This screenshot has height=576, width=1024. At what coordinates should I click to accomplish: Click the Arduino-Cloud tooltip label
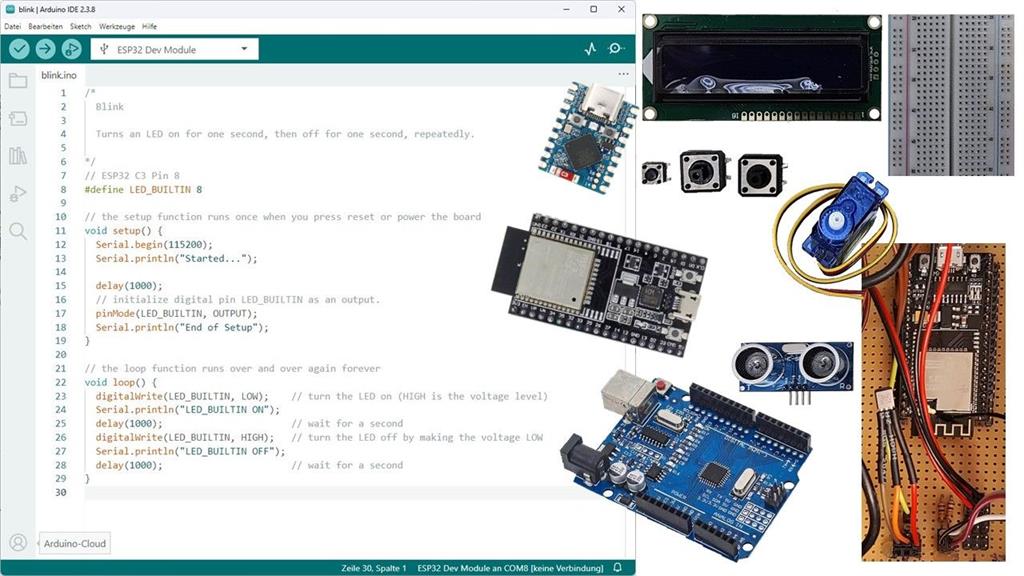click(x=74, y=543)
